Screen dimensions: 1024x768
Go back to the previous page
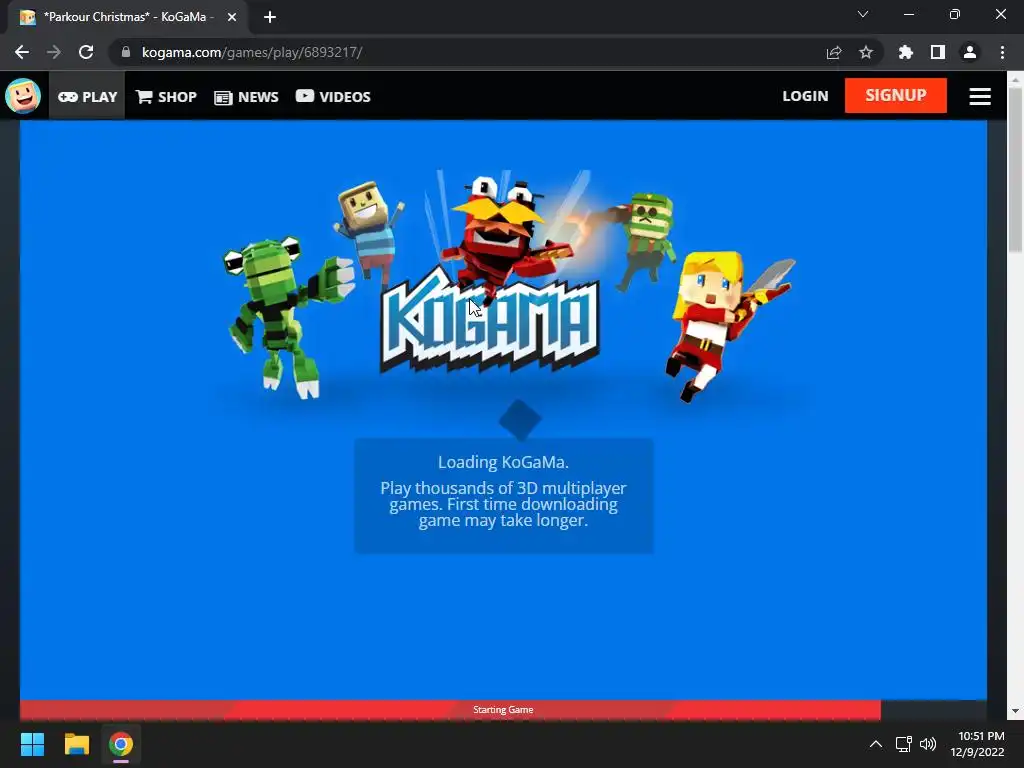coord(22,52)
